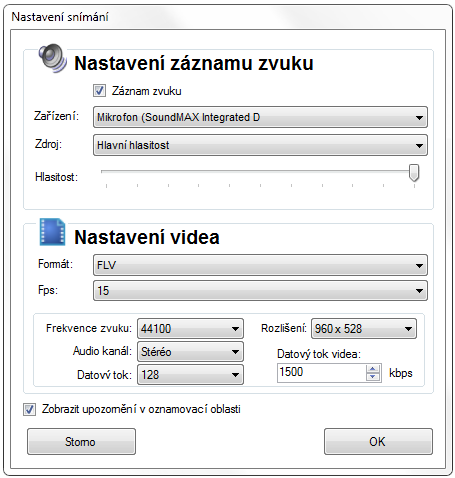This screenshot has height=478, width=455.
Task: Open the Datový tok dropdown showing 128
Action: (x=190, y=375)
